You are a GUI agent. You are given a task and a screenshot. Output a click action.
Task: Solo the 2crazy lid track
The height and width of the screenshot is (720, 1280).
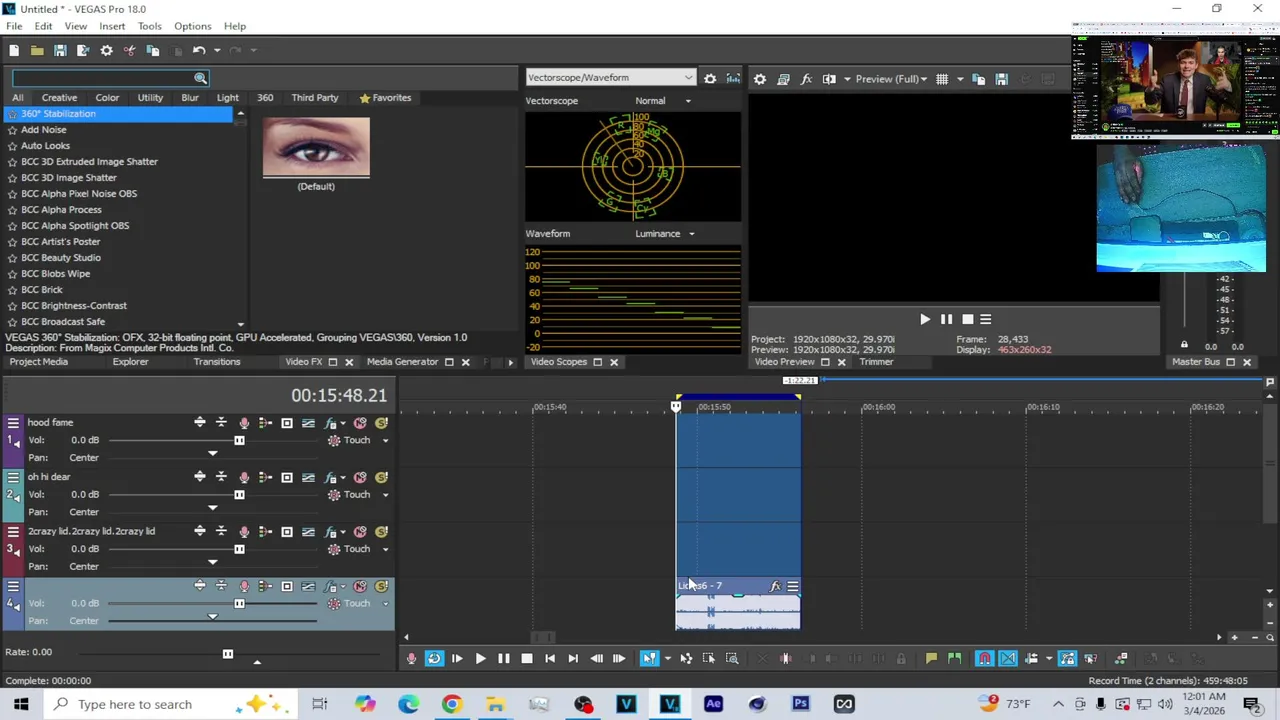coord(381,532)
